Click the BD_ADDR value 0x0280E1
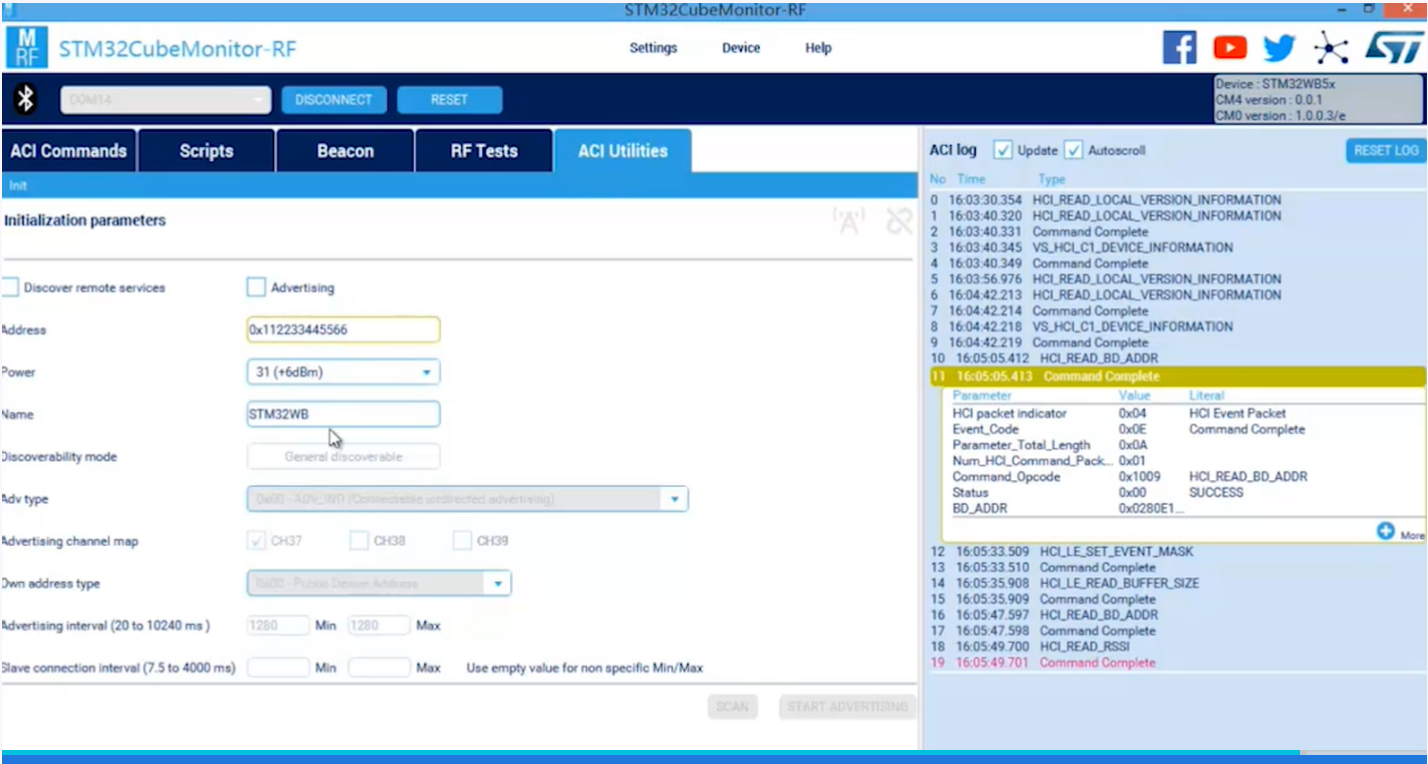The image size is (1428, 764). 1150,508
